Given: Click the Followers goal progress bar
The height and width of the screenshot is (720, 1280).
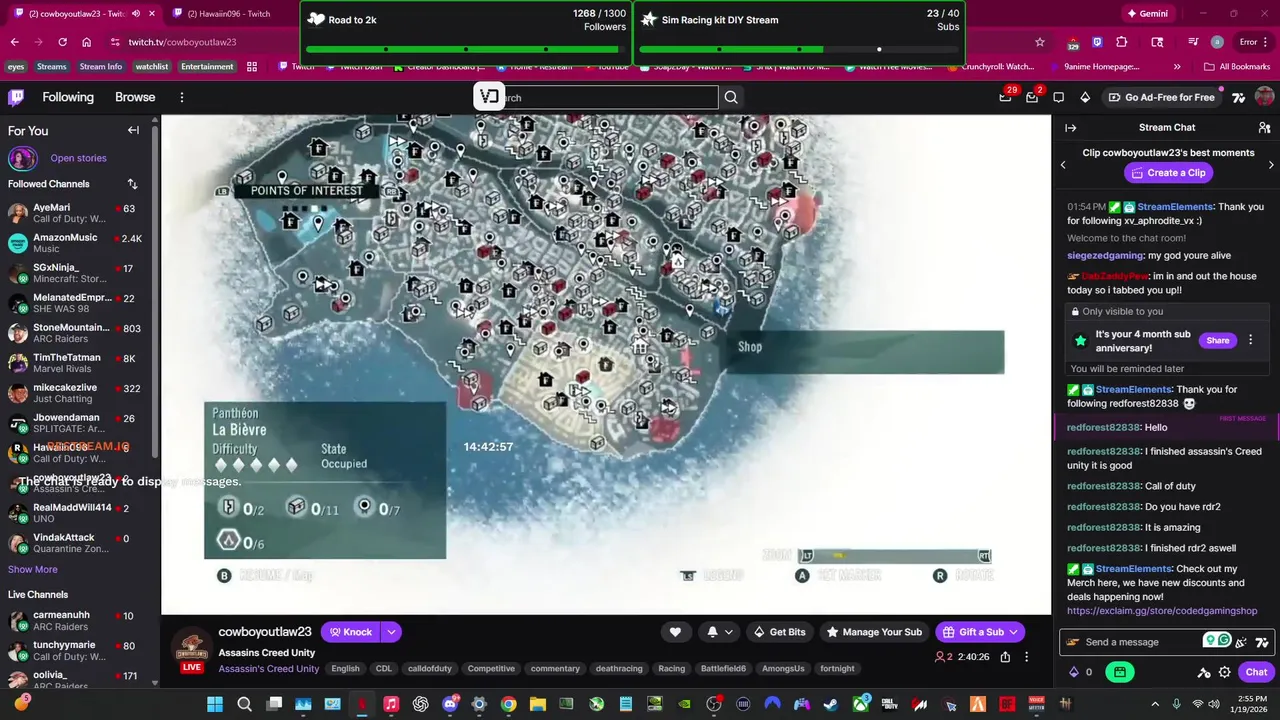Looking at the screenshot, I should [466, 49].
